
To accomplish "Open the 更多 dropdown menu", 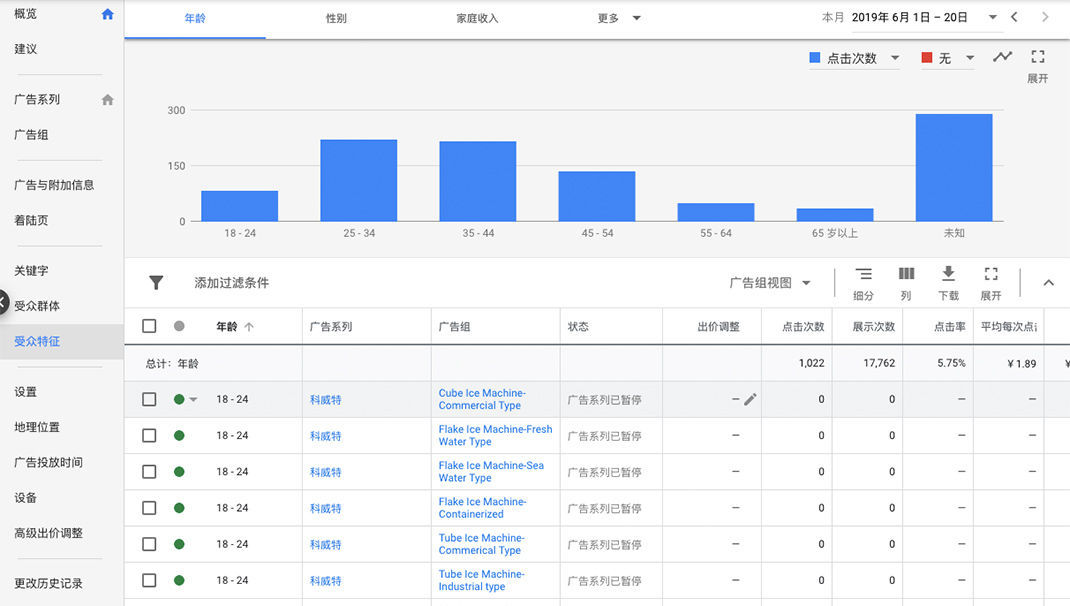I will coord(619,18).
